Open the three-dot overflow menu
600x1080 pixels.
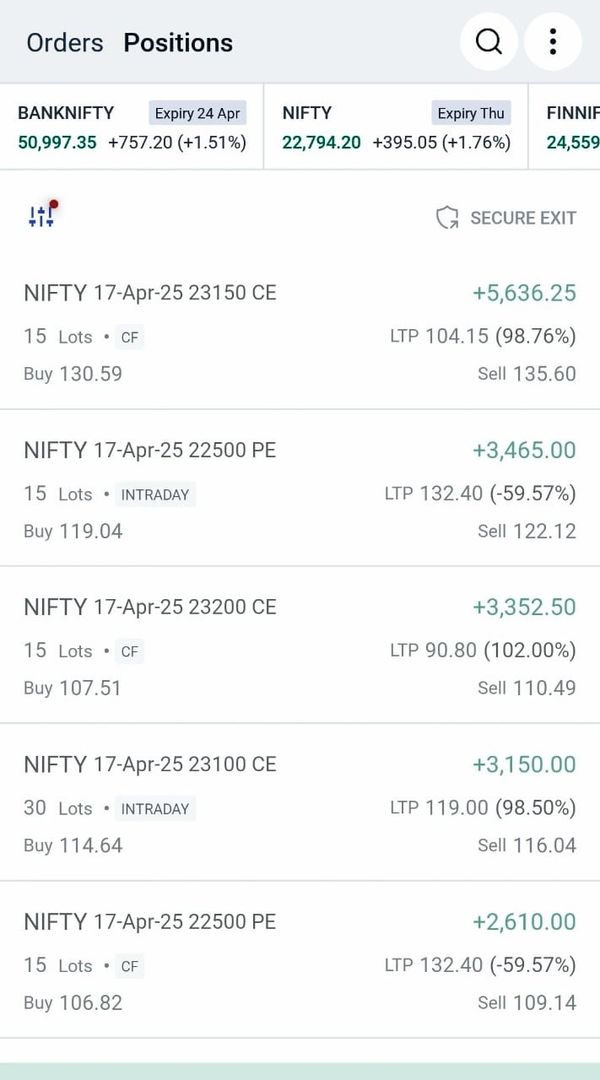(x=552, y=42)
